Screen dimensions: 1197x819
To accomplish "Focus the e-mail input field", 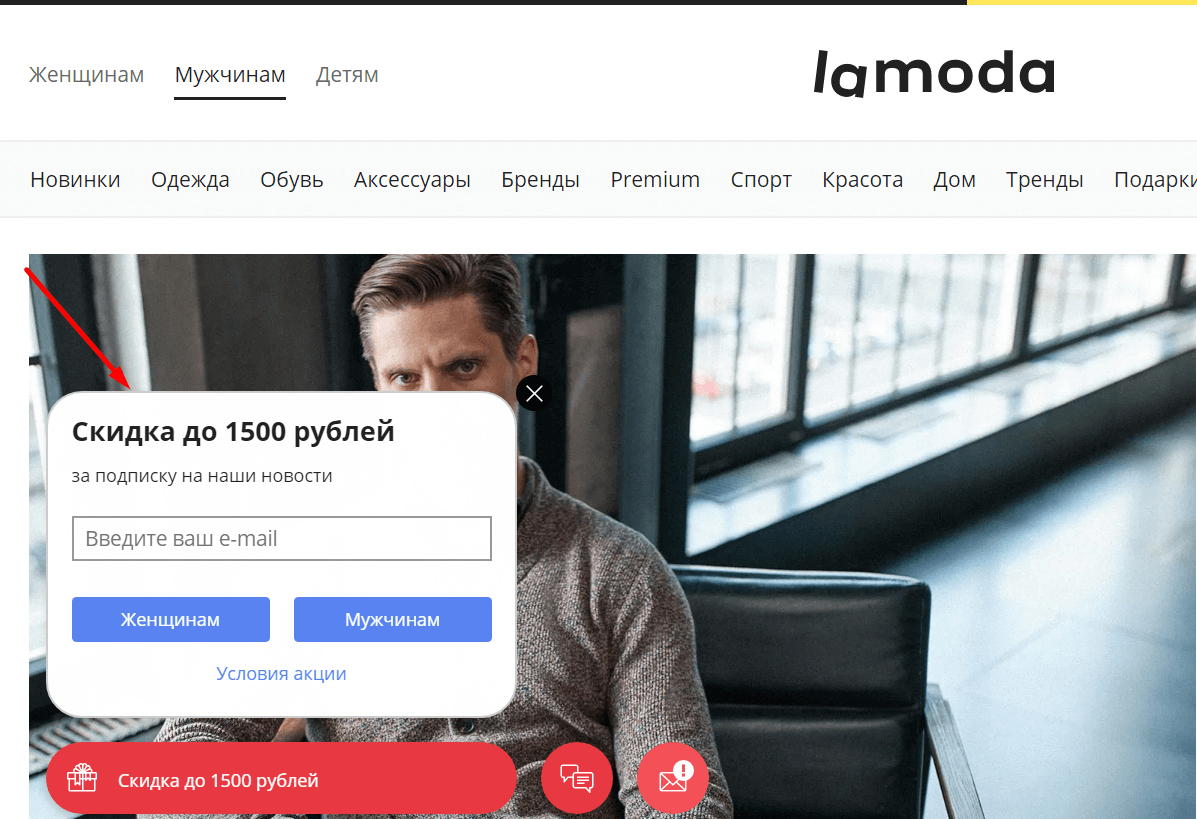I will click(282, 538).
